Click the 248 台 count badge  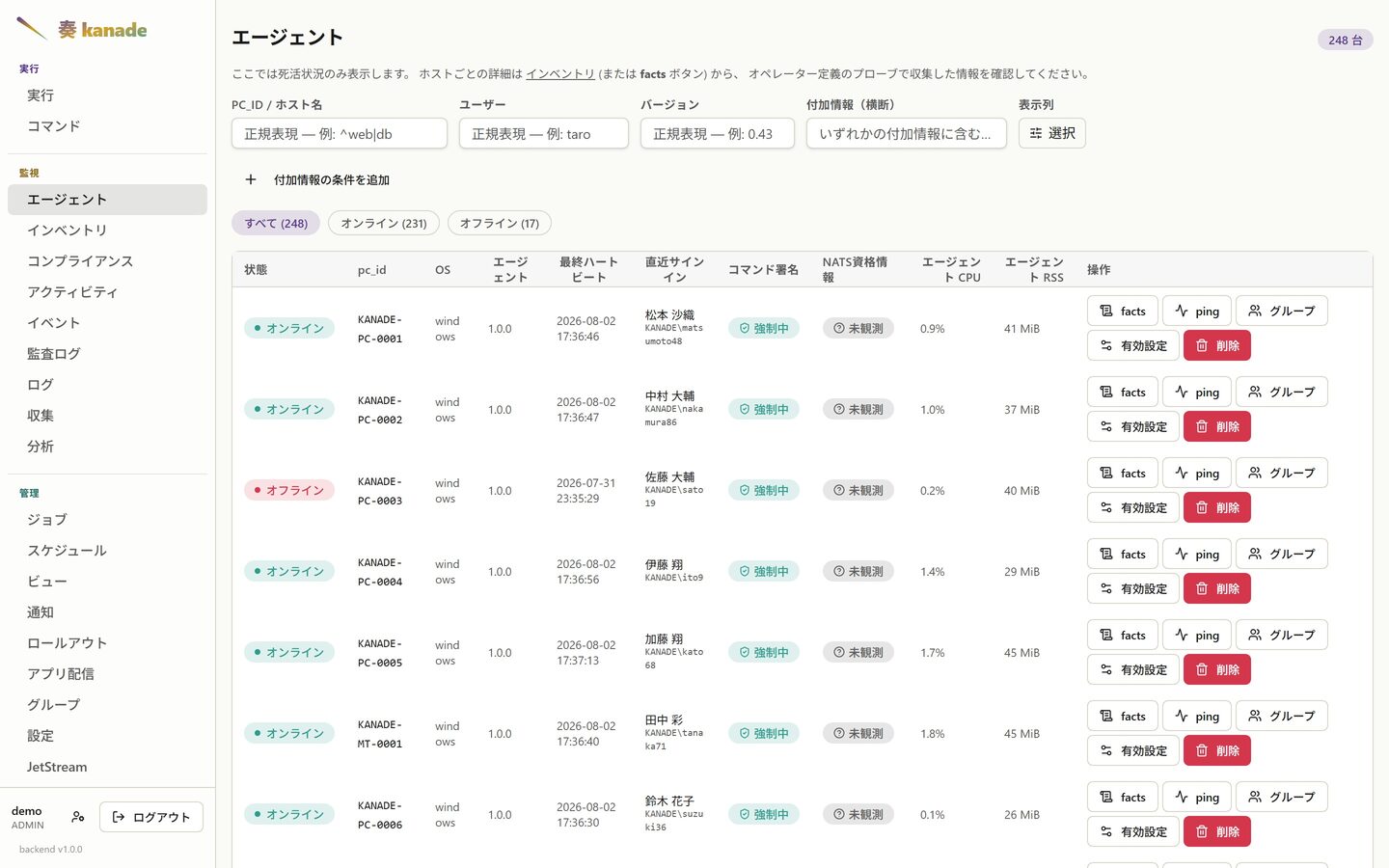tap(1346, 40)
